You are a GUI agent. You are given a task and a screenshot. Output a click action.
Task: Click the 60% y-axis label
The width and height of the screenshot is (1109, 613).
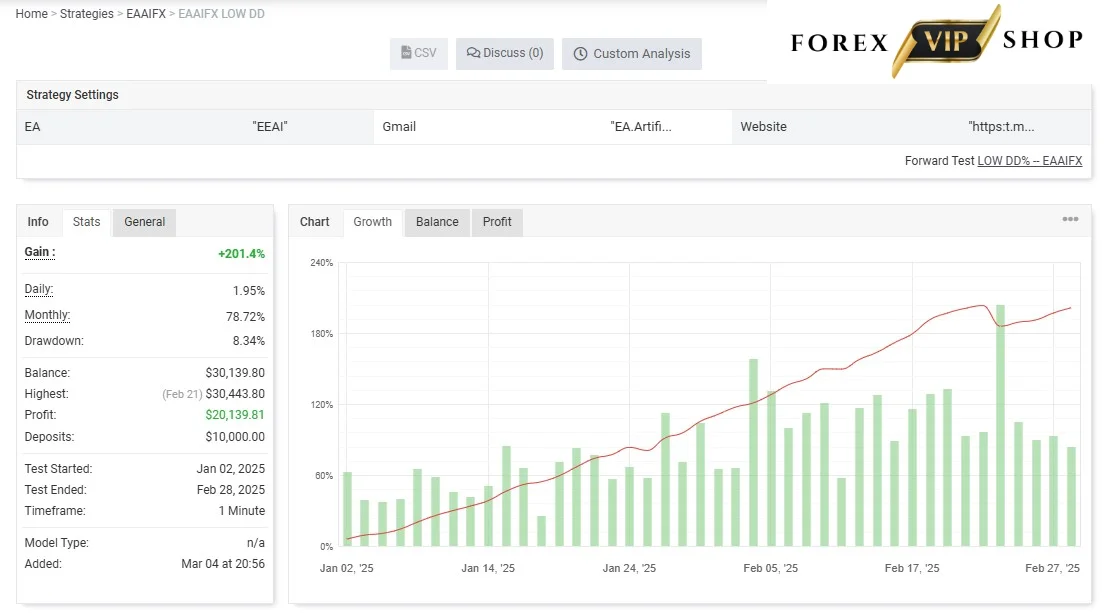(x=324, y=476)
